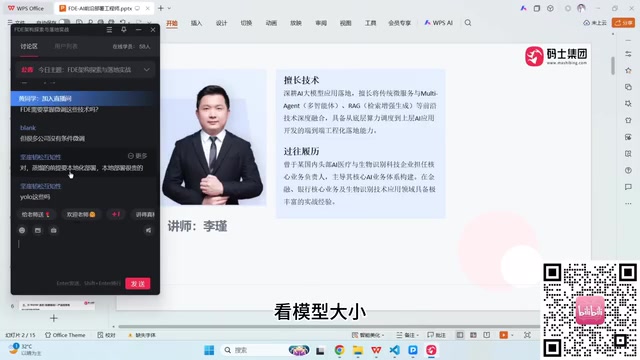Click the username blank in chat
The width and height of the screenshot is (640, 360).
click(x=28, y=128)
